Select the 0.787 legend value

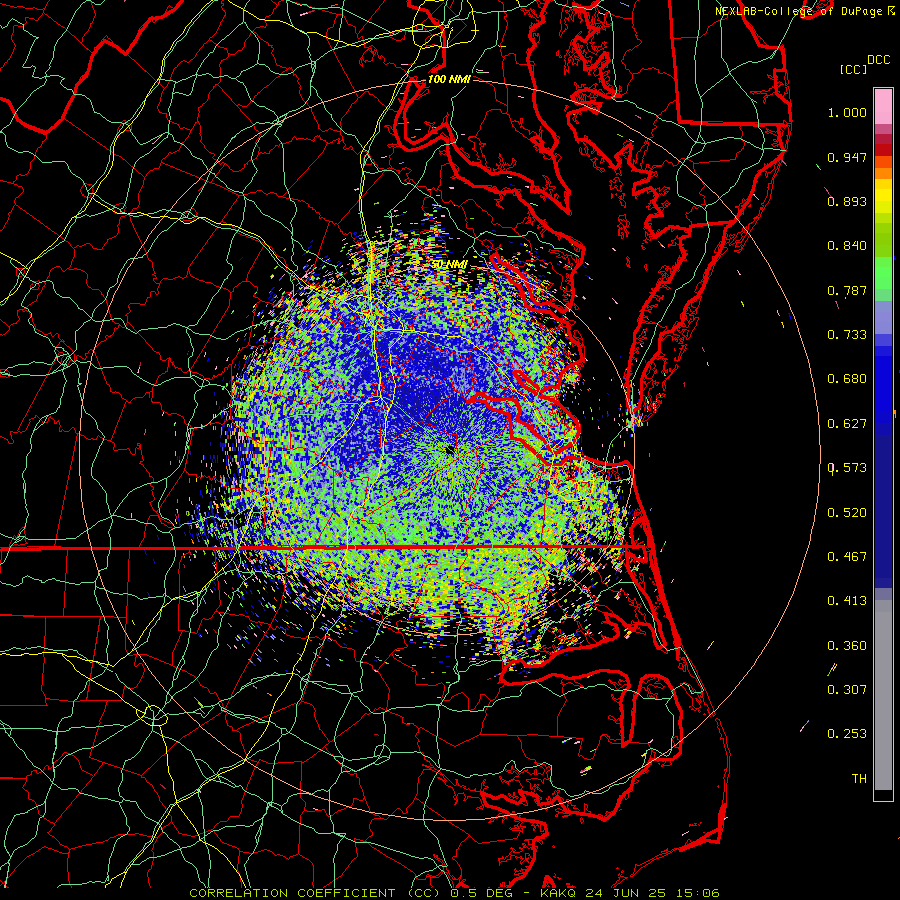point(847,290)
